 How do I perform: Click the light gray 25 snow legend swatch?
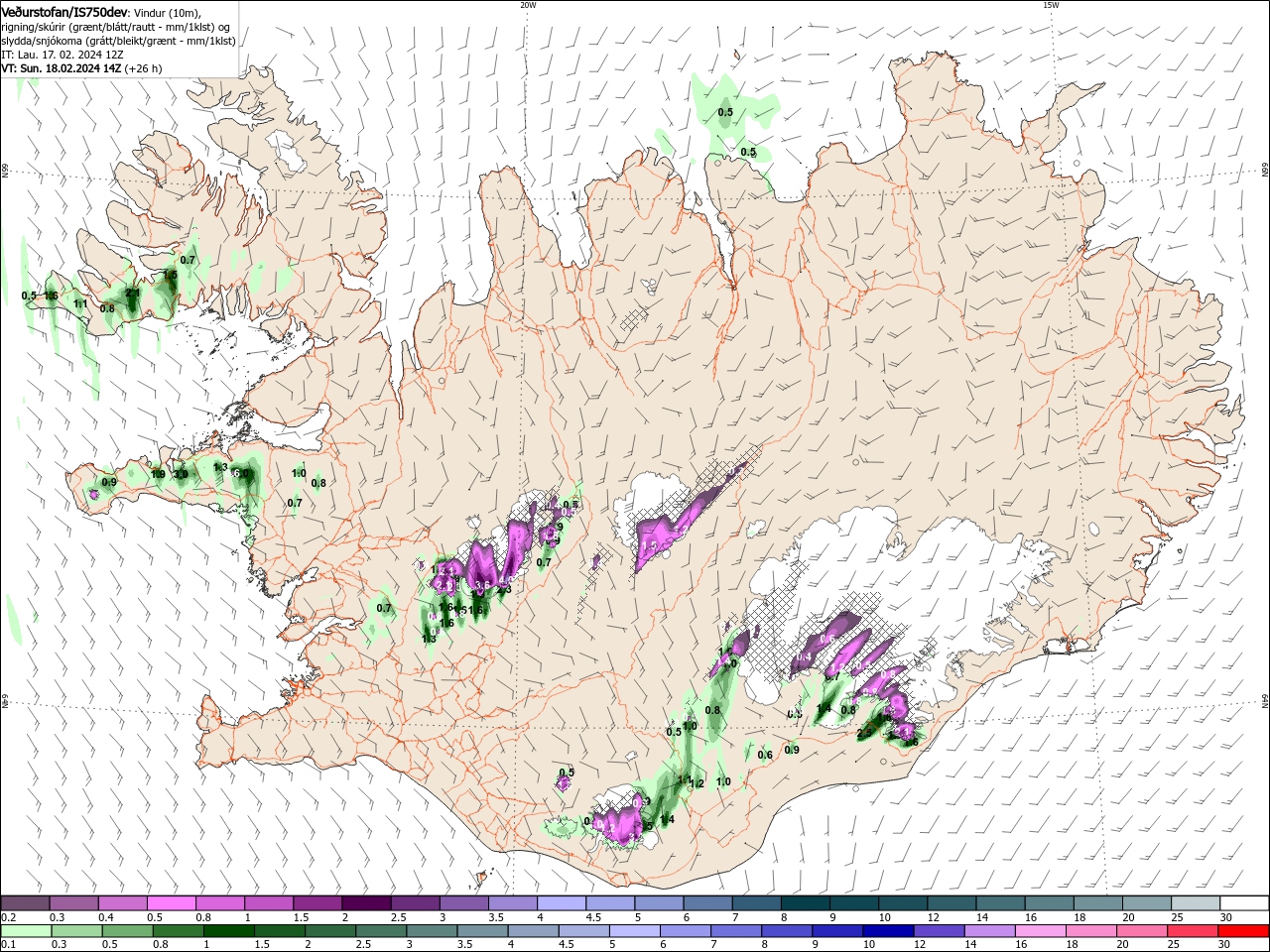1197,903
